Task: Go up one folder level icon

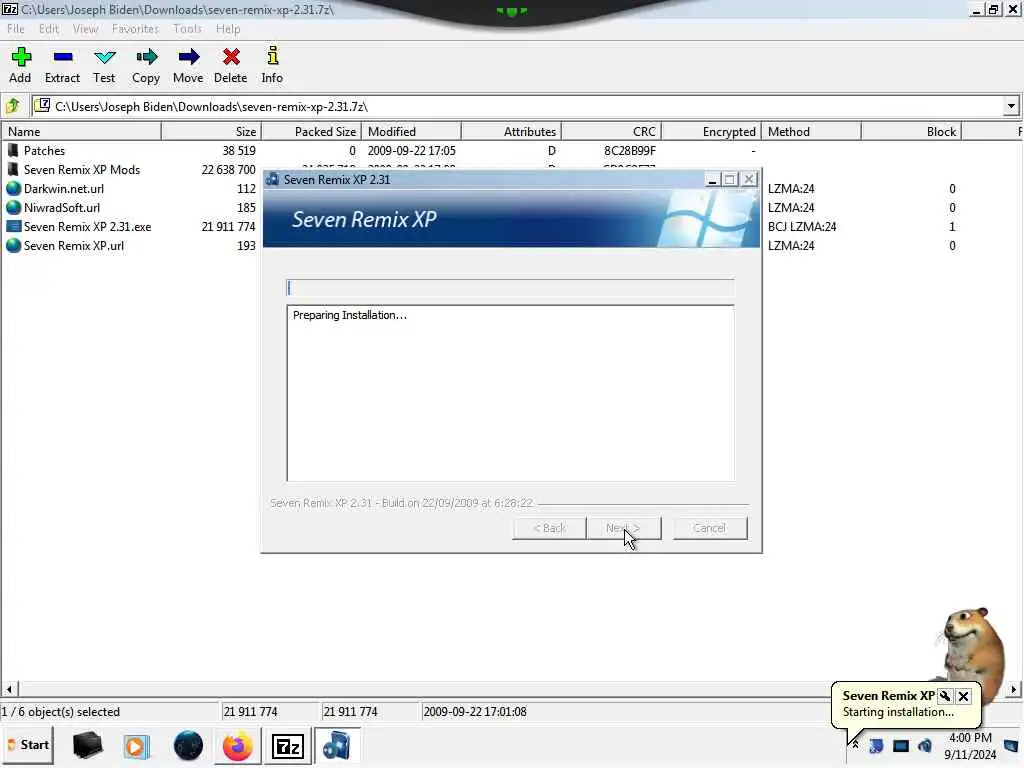Action: [x=12, y=106]
